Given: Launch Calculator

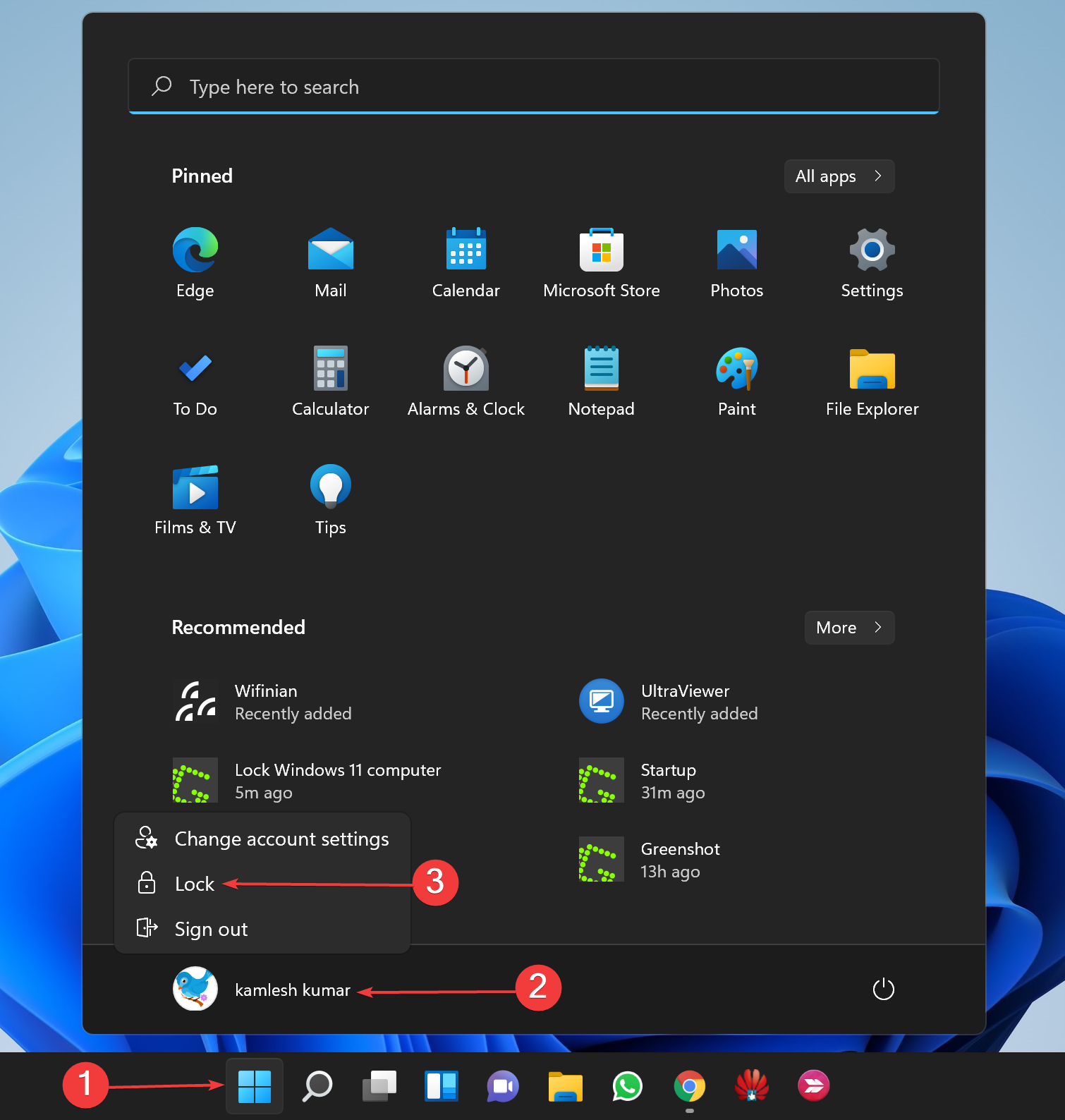Looking at the screenshot, I should coord(331,382).
